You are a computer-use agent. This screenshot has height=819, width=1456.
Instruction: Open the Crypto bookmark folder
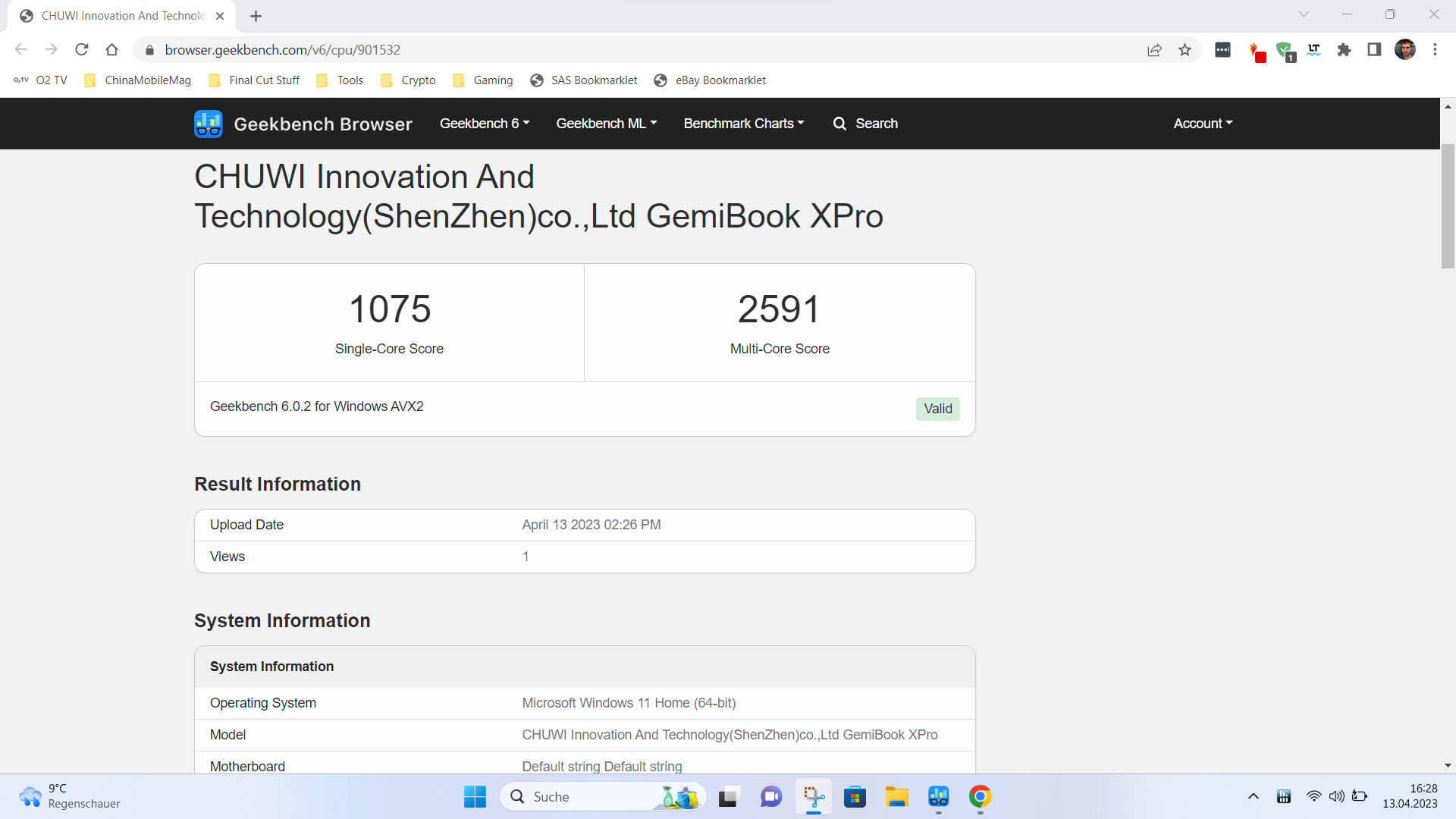coord(408,80)
